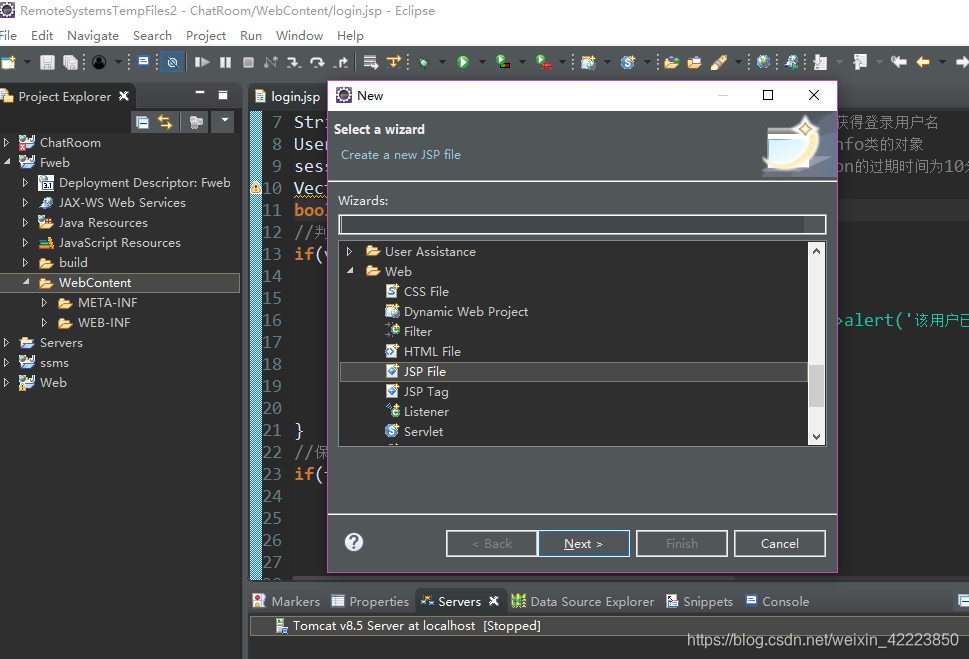Click the Open Web Browser toolbar icon
Screen dimensions: 969x659
(x=762, y=62)
